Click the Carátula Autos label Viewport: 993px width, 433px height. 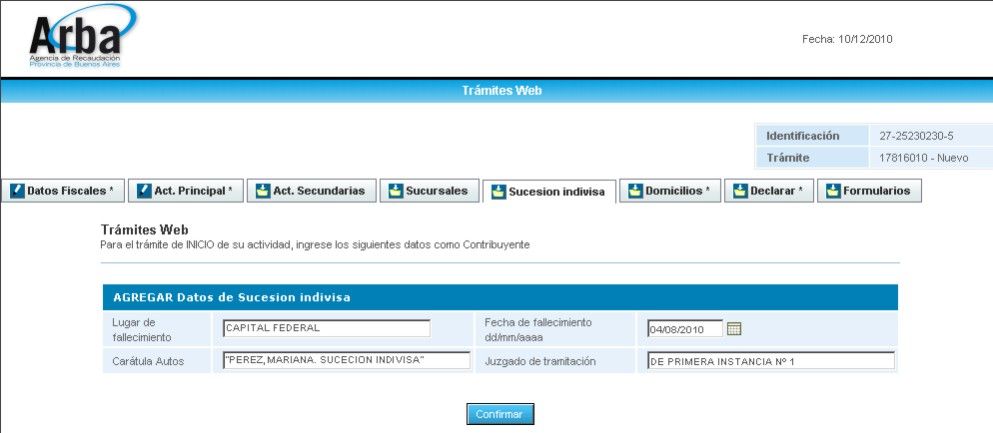click(148, 361)
